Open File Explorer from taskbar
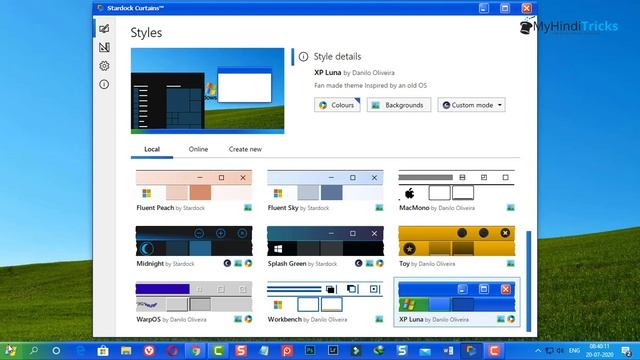 126,351
